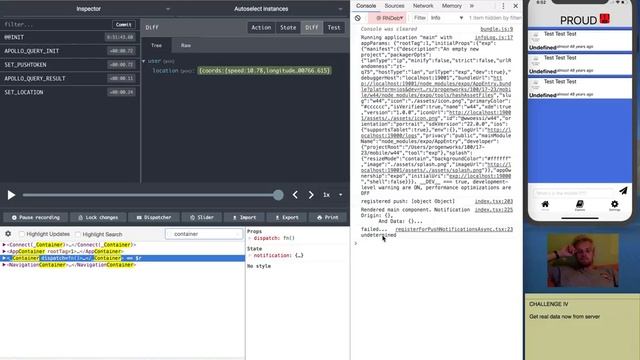Open the Autoselect instances dropdown
640x360 pixels.
(261, 9)
